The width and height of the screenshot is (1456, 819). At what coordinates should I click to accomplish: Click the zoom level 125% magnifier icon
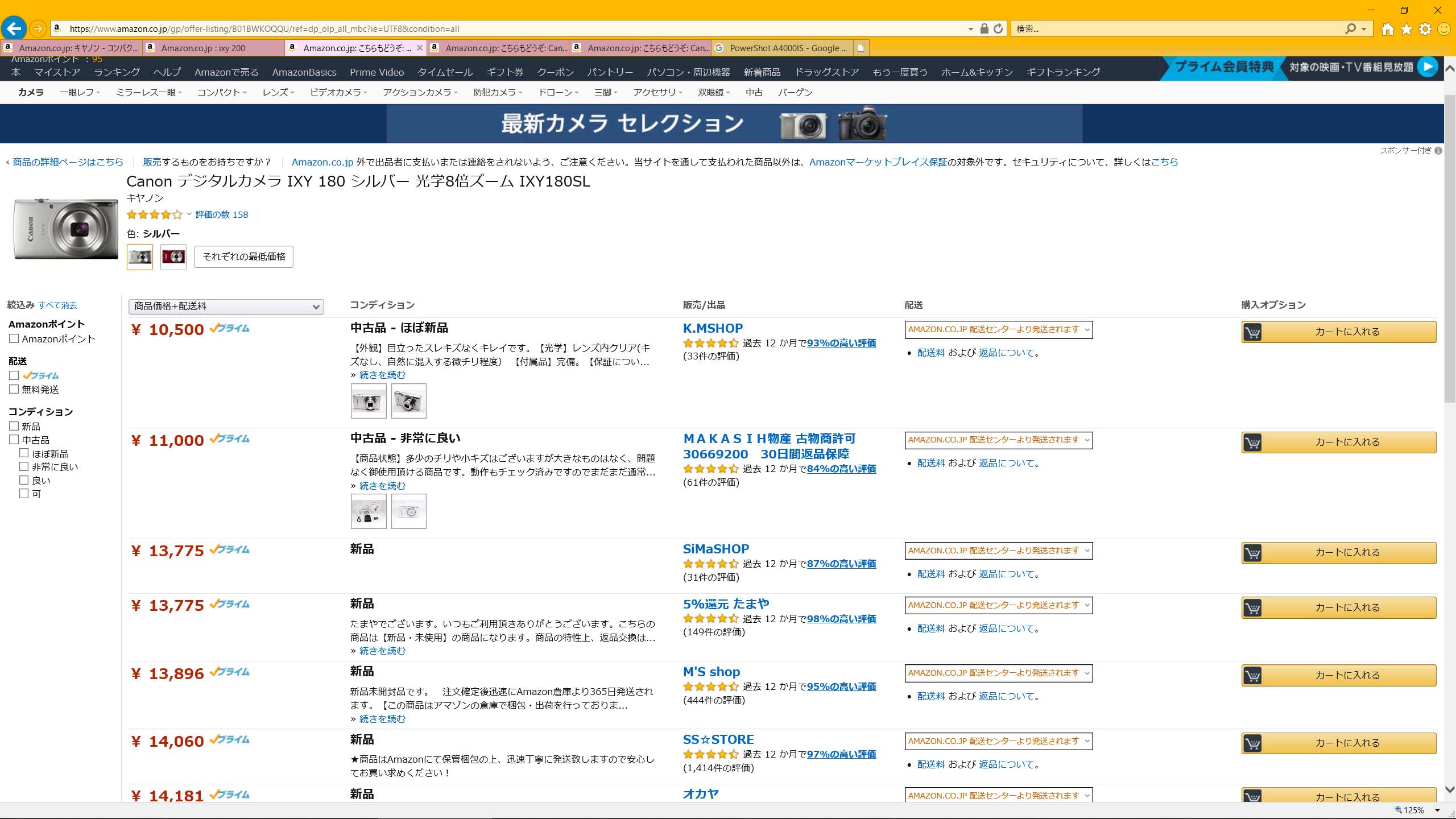[x=1399, y=810]
